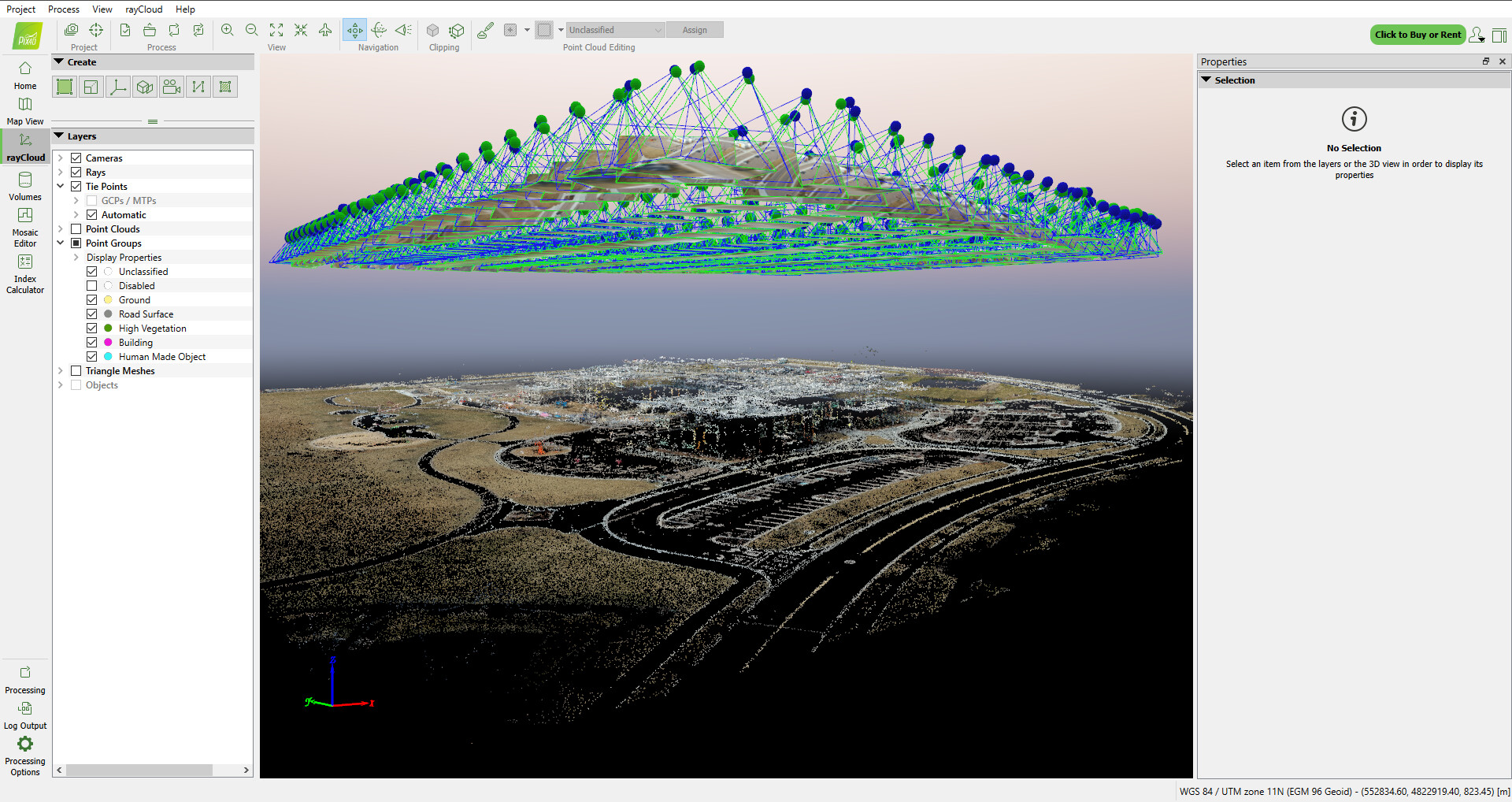Switch to Top View airplane icon

[x=325, y=30]
